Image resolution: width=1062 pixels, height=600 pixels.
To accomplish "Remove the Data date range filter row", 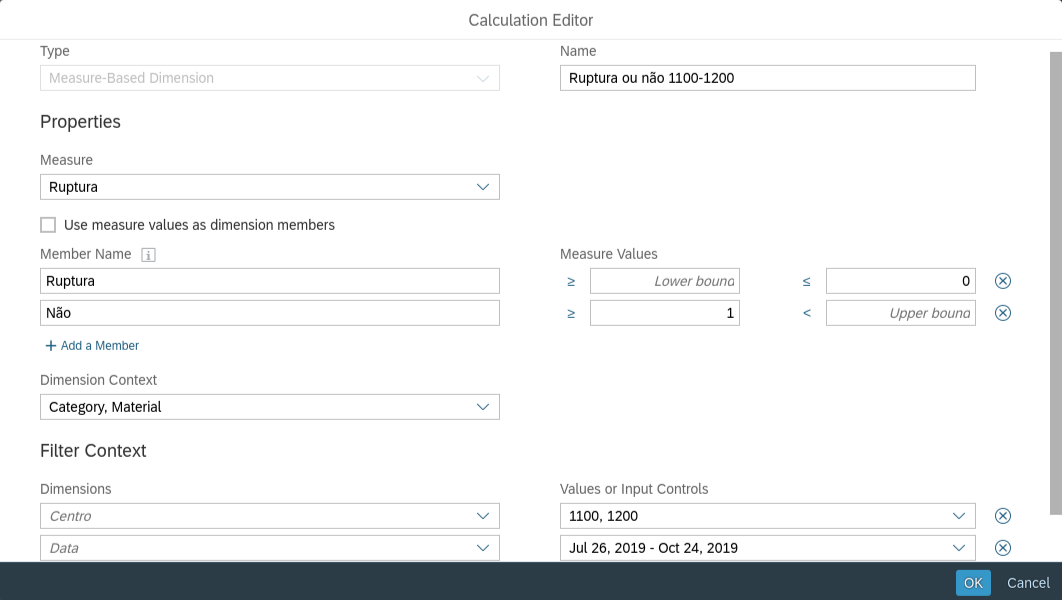I will [x=1002, y=548].
